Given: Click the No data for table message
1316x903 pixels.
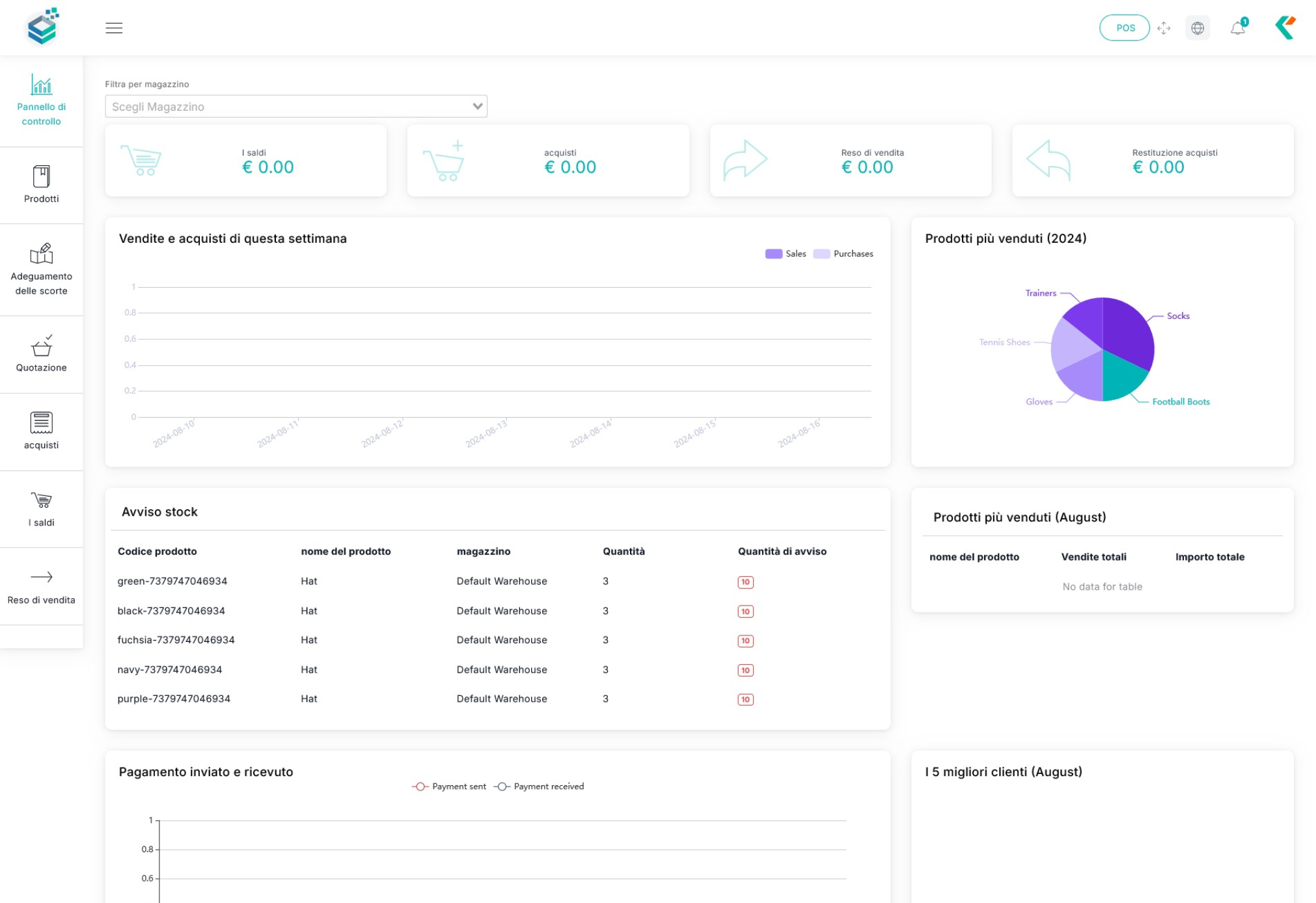Looking at the screenshot, I should click(x=1102, y=587).
